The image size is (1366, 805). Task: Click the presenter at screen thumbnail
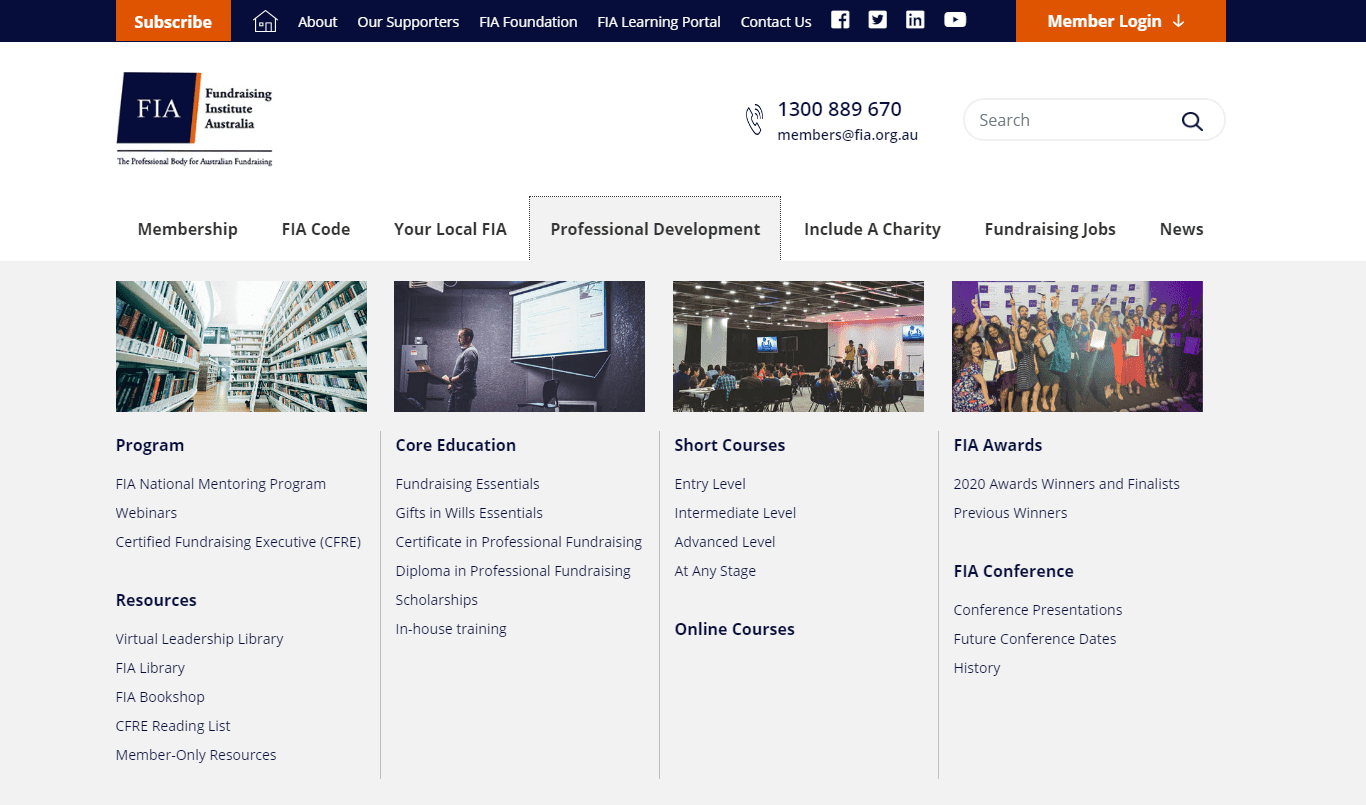[x=519, y=346]
